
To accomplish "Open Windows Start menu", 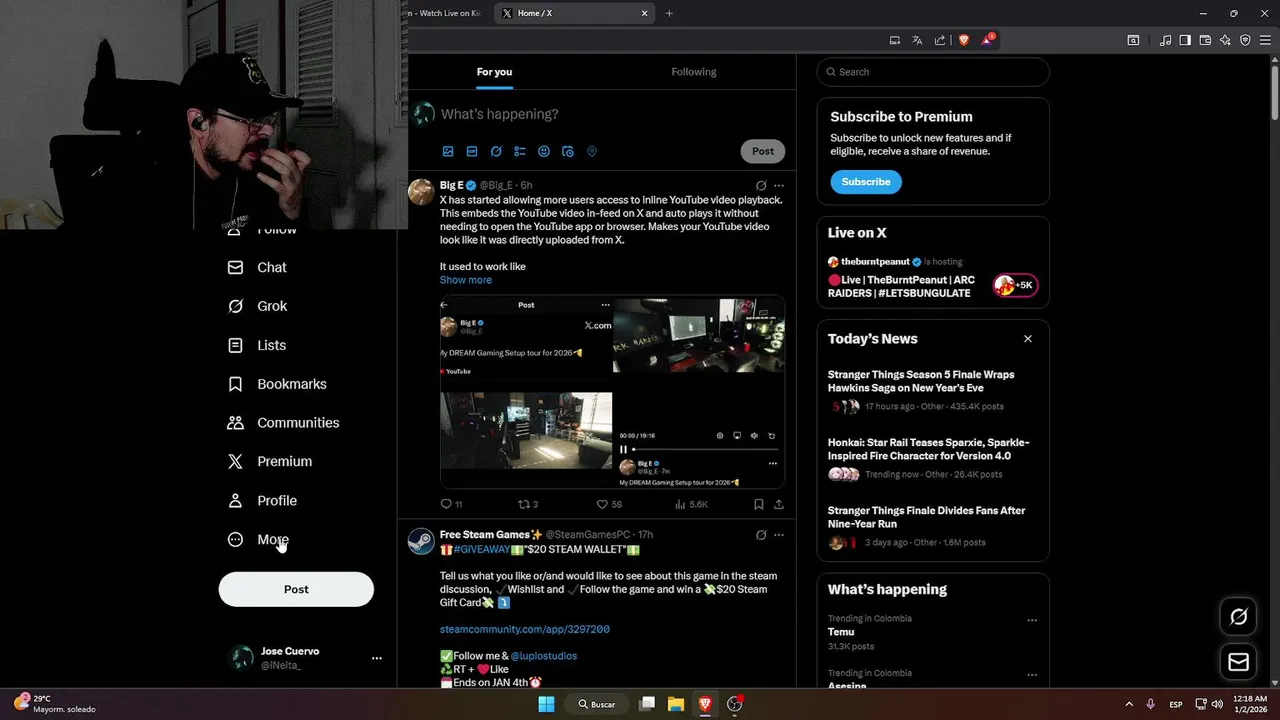I will (546, 704).
